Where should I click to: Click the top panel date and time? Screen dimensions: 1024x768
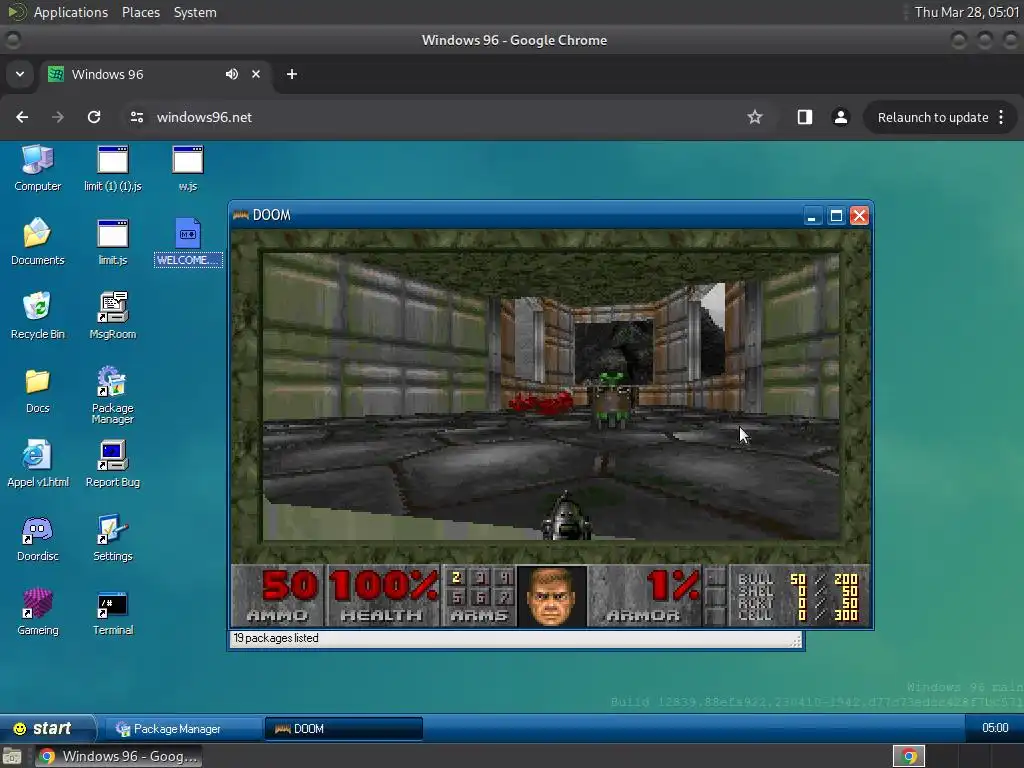click(x=966, y=12)
